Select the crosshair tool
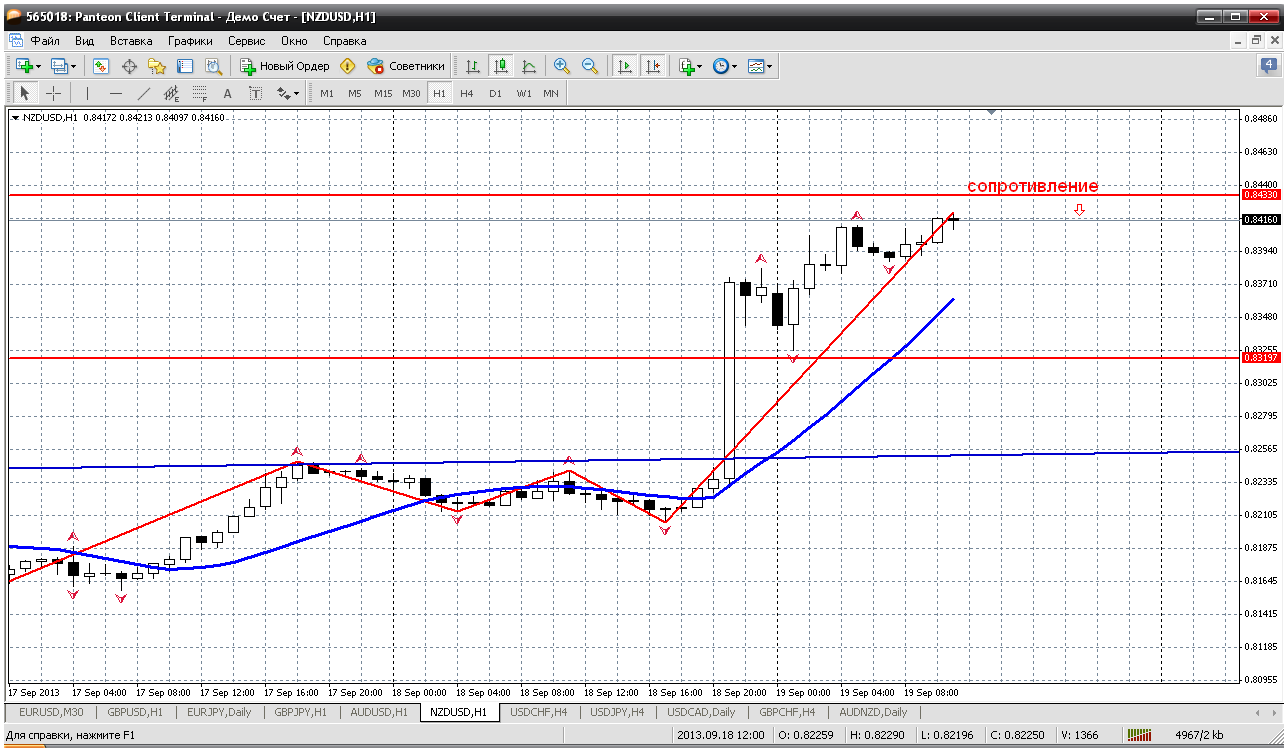Image resolution: width=1288 pixels, height=748 pixels. pyautogui.click(x=53, y=93)
